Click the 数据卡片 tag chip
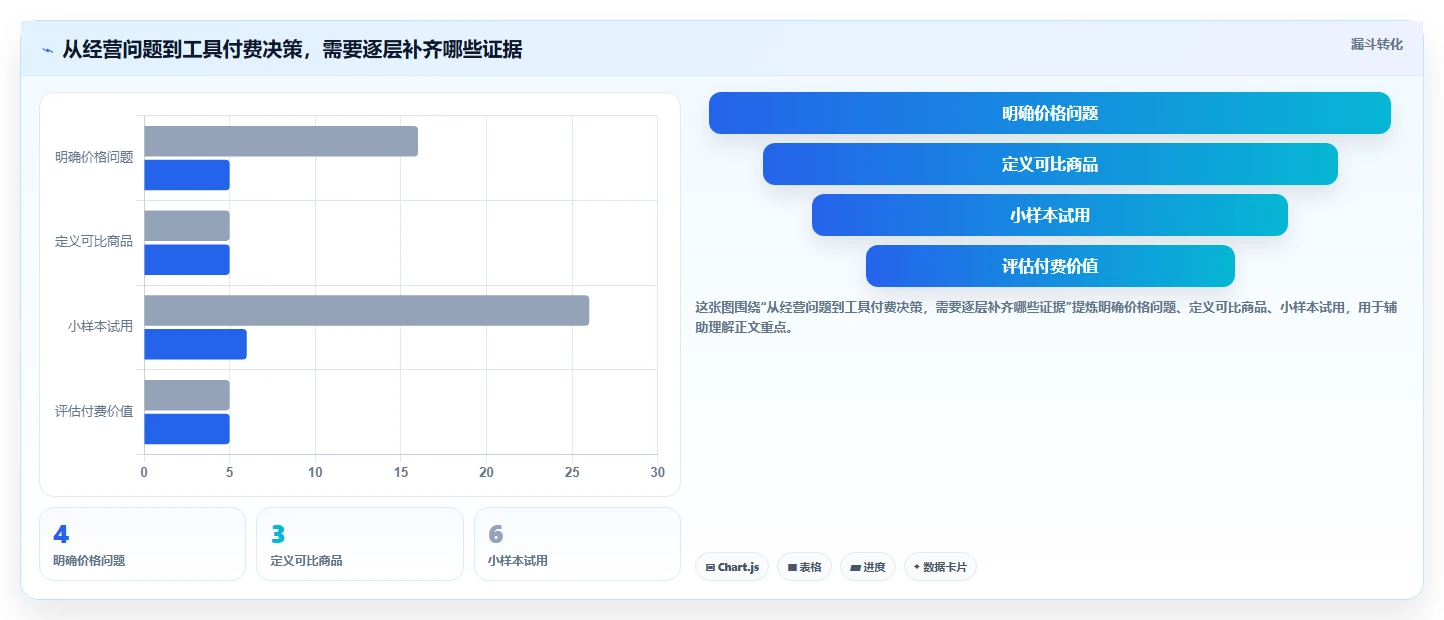The height and width of the screenshot is (620, 1444). [940, 567]
